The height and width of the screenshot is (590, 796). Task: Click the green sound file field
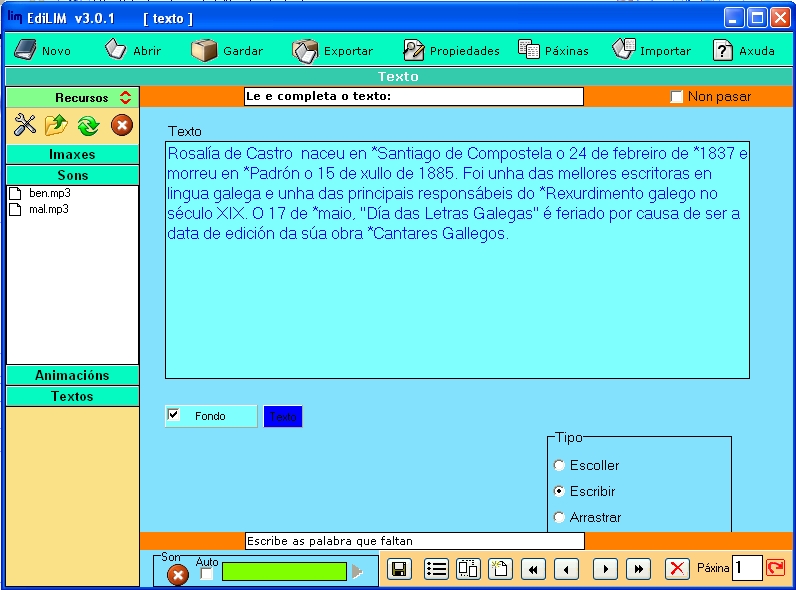pyautogui.click(x=284, y=571)
